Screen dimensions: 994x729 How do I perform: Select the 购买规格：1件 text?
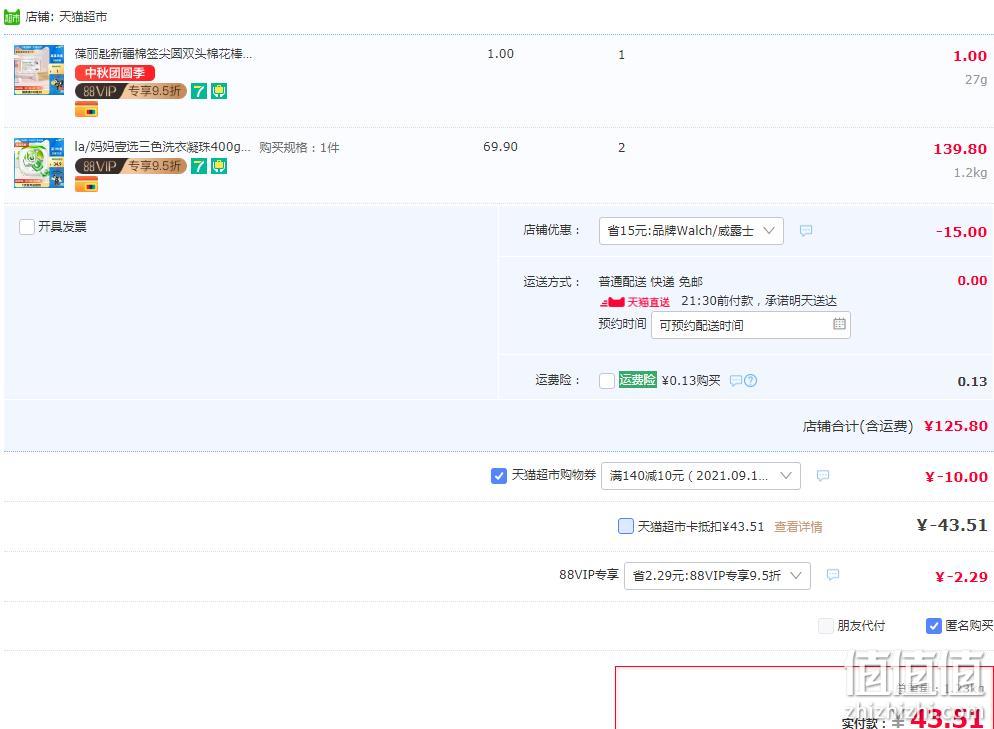pos(299,148)
